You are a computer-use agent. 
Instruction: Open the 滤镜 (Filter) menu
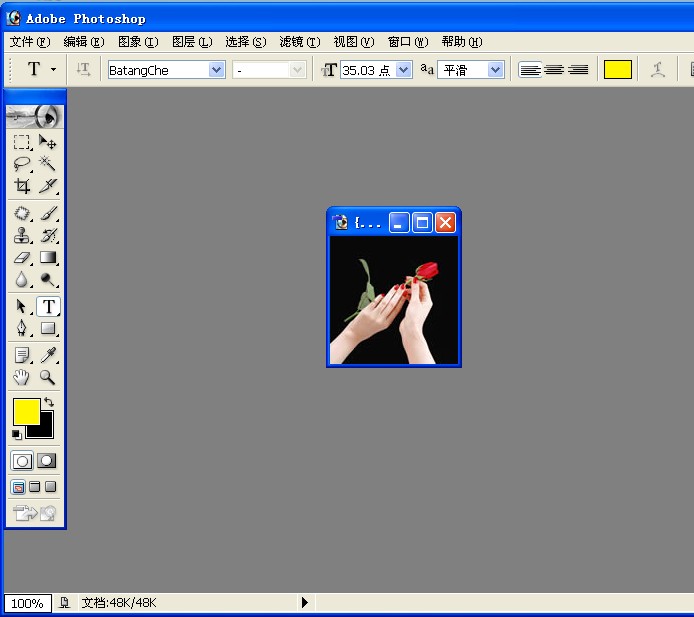coord(299,42)
